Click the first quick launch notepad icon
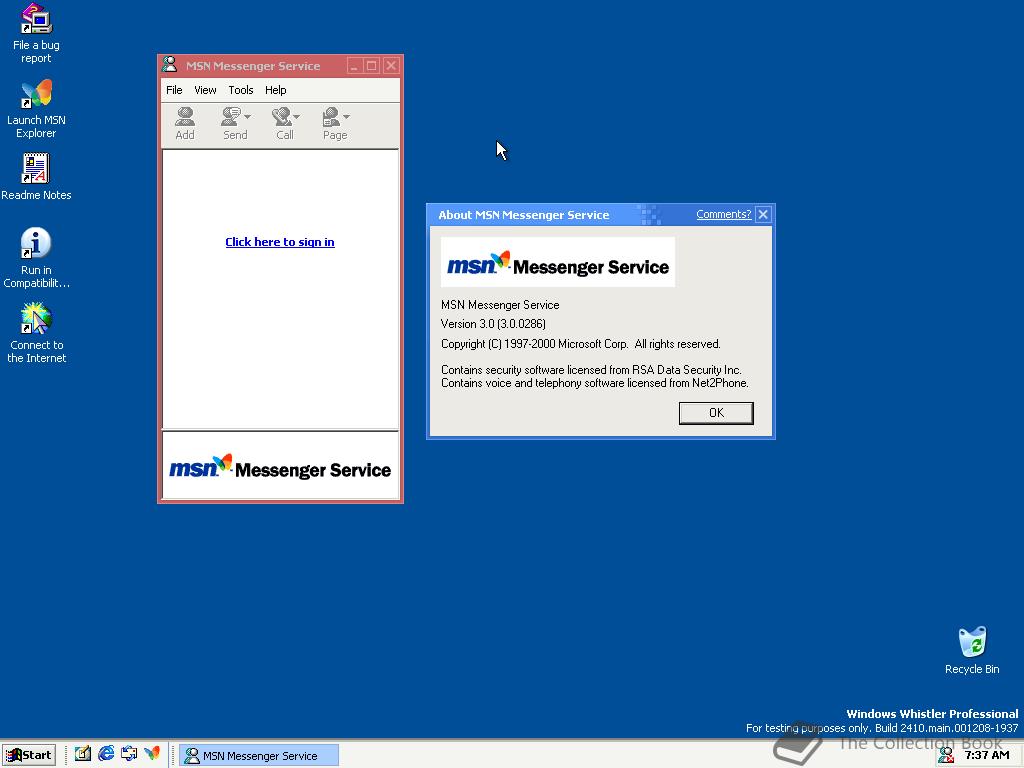The image size is (1024, 768). [x=82, y=754]
